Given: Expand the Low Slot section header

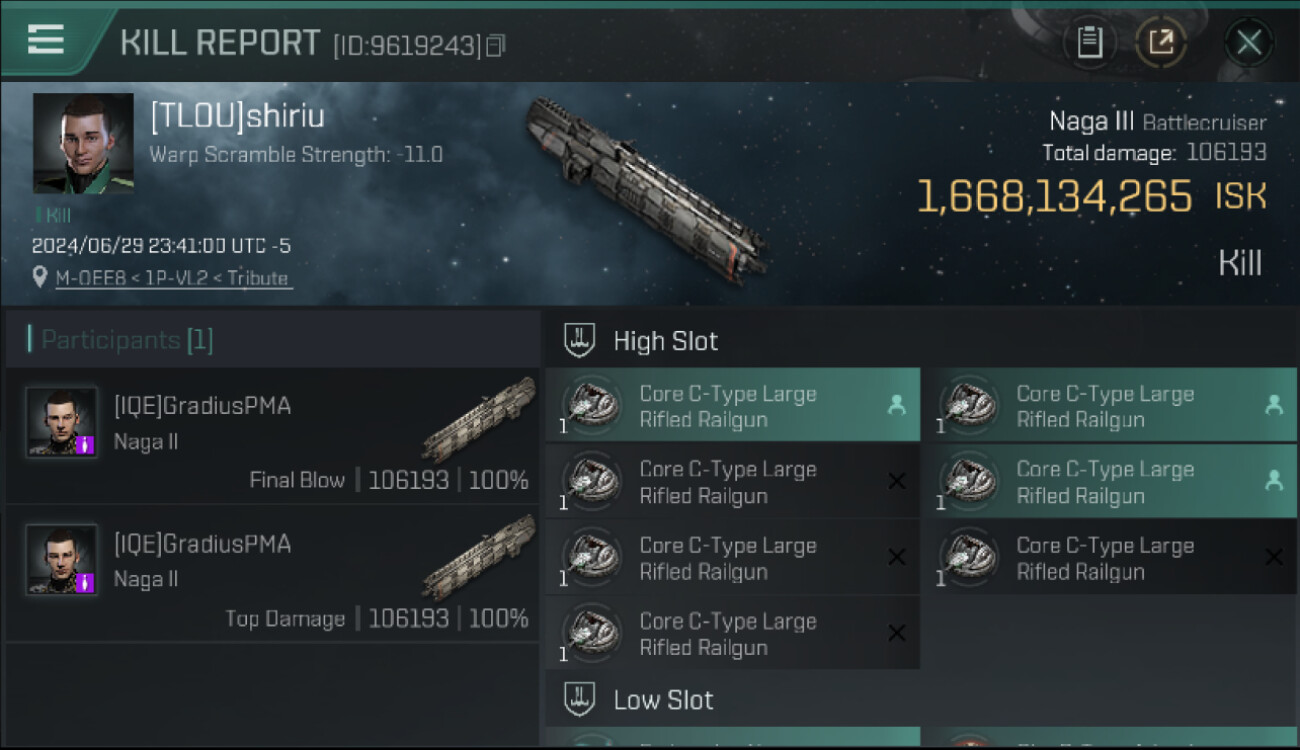Looking at the screenshot, I should (x=663, y=699).
